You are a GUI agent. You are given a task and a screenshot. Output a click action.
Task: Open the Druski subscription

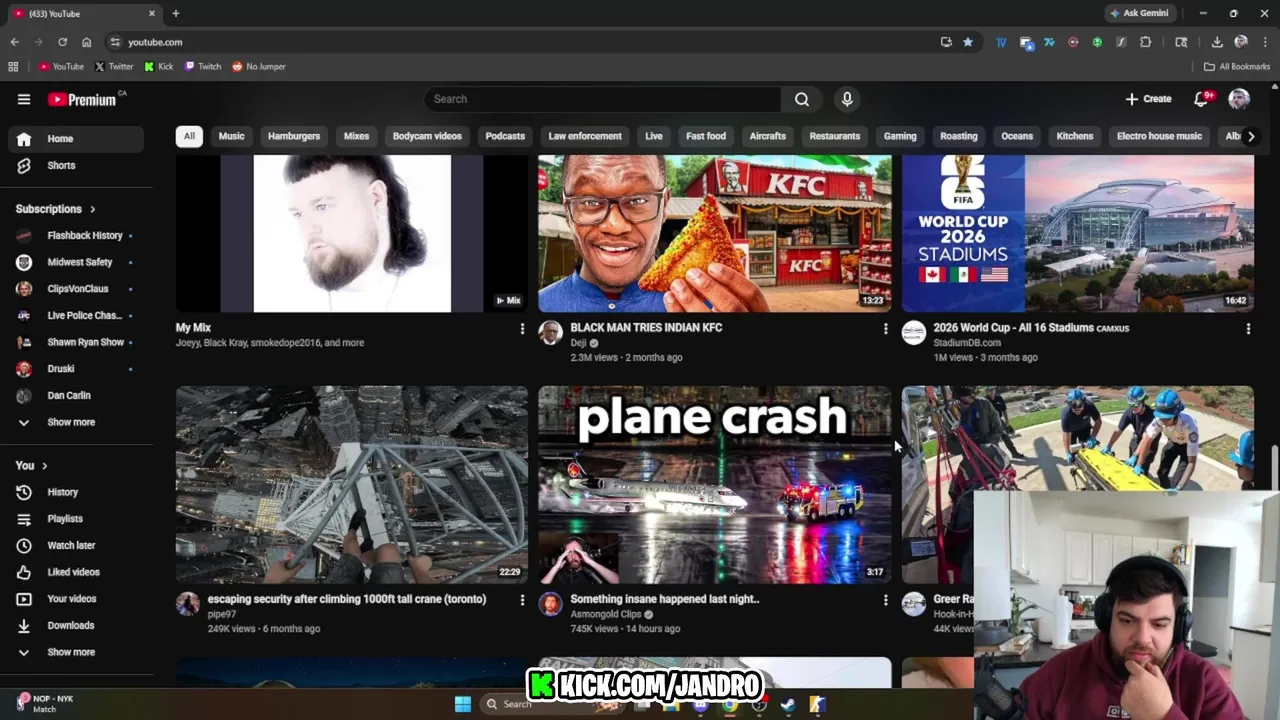pyautogui.click(x=76, y=369)
